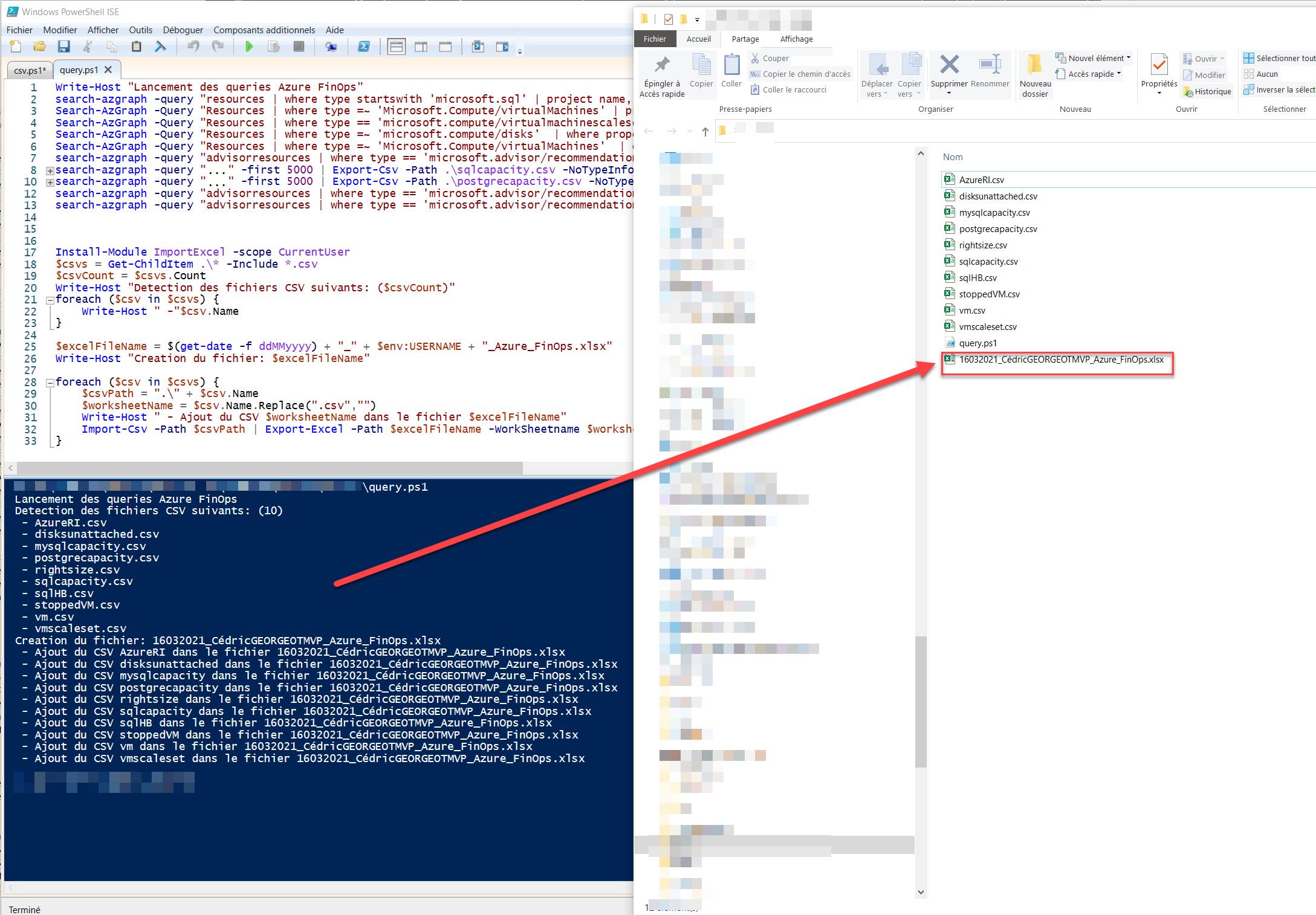
Task: Close the query.ps1 tab
Action: pyautogui.click(x=108, y=70)
